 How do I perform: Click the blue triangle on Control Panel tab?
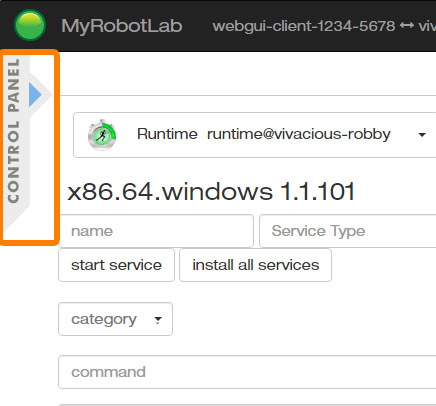click(35, 95)
